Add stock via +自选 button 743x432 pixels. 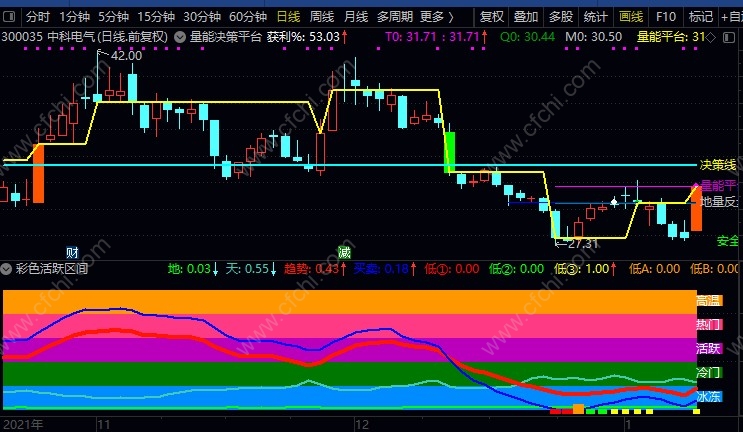pos(732,18)
